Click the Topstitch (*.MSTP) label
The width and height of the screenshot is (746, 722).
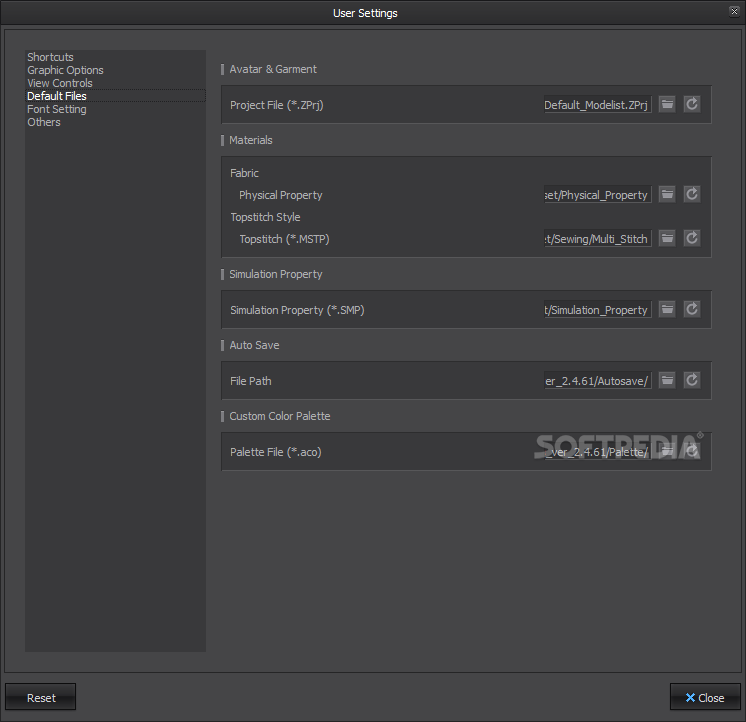[x=284, y=239]
